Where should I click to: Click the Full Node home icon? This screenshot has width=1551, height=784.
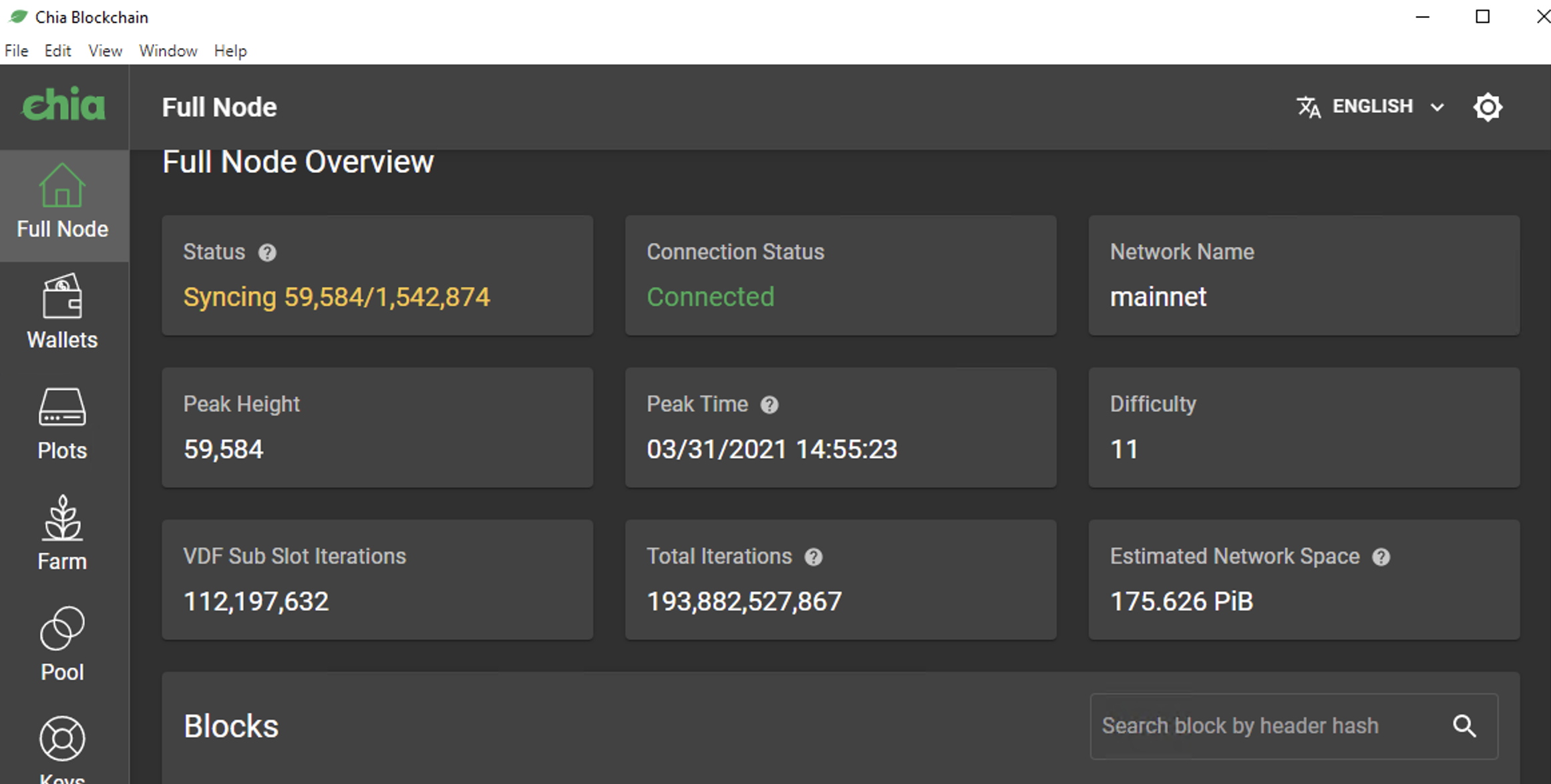coord(62,186)
